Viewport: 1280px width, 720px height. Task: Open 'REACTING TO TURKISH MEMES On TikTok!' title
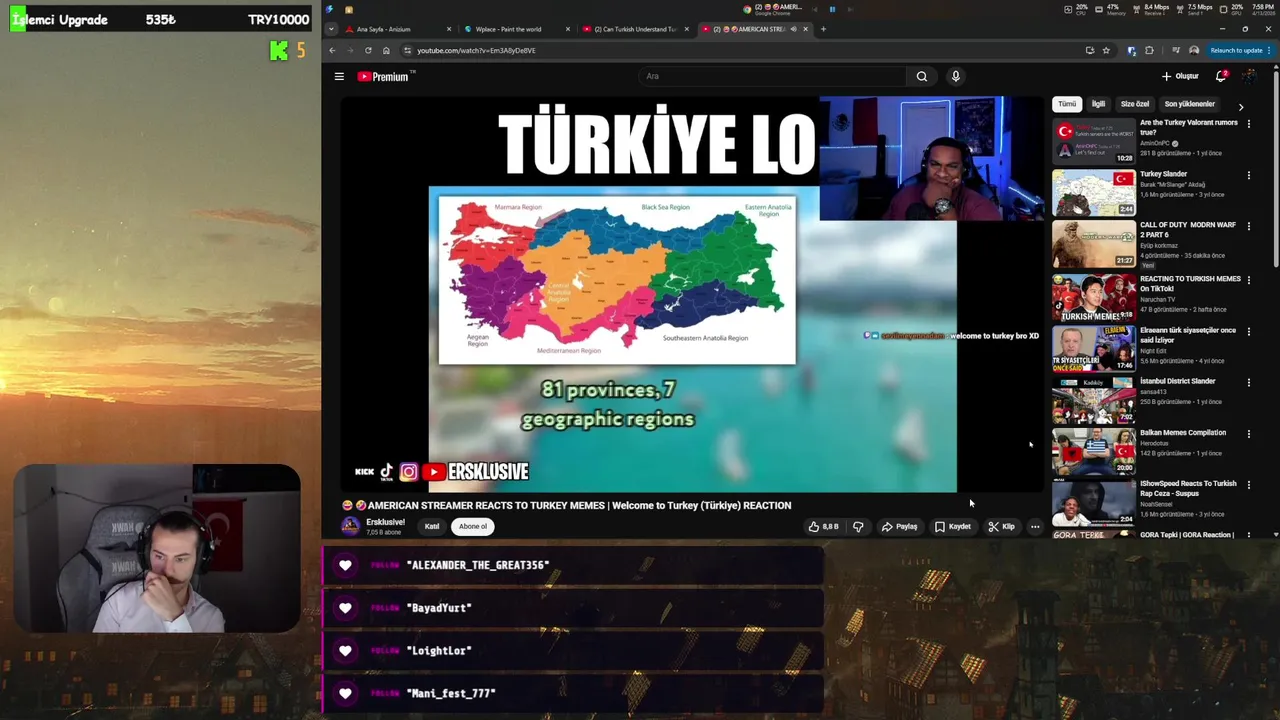[x=1190, y=283]
